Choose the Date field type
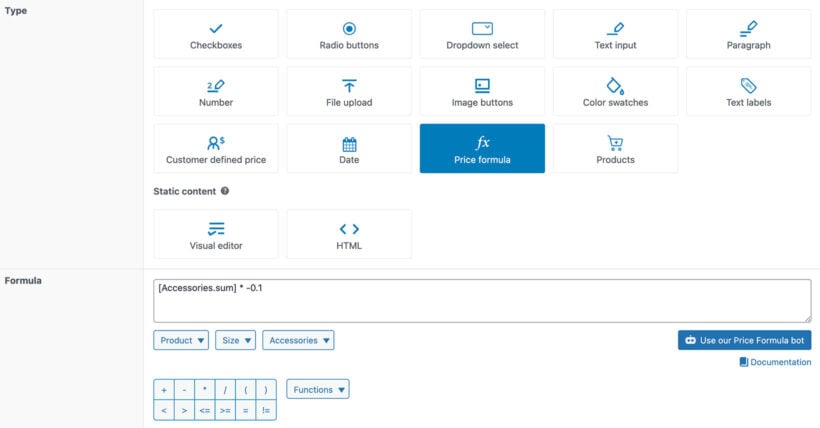The width and height of the screenshot is (820, 428). point(349,149)
